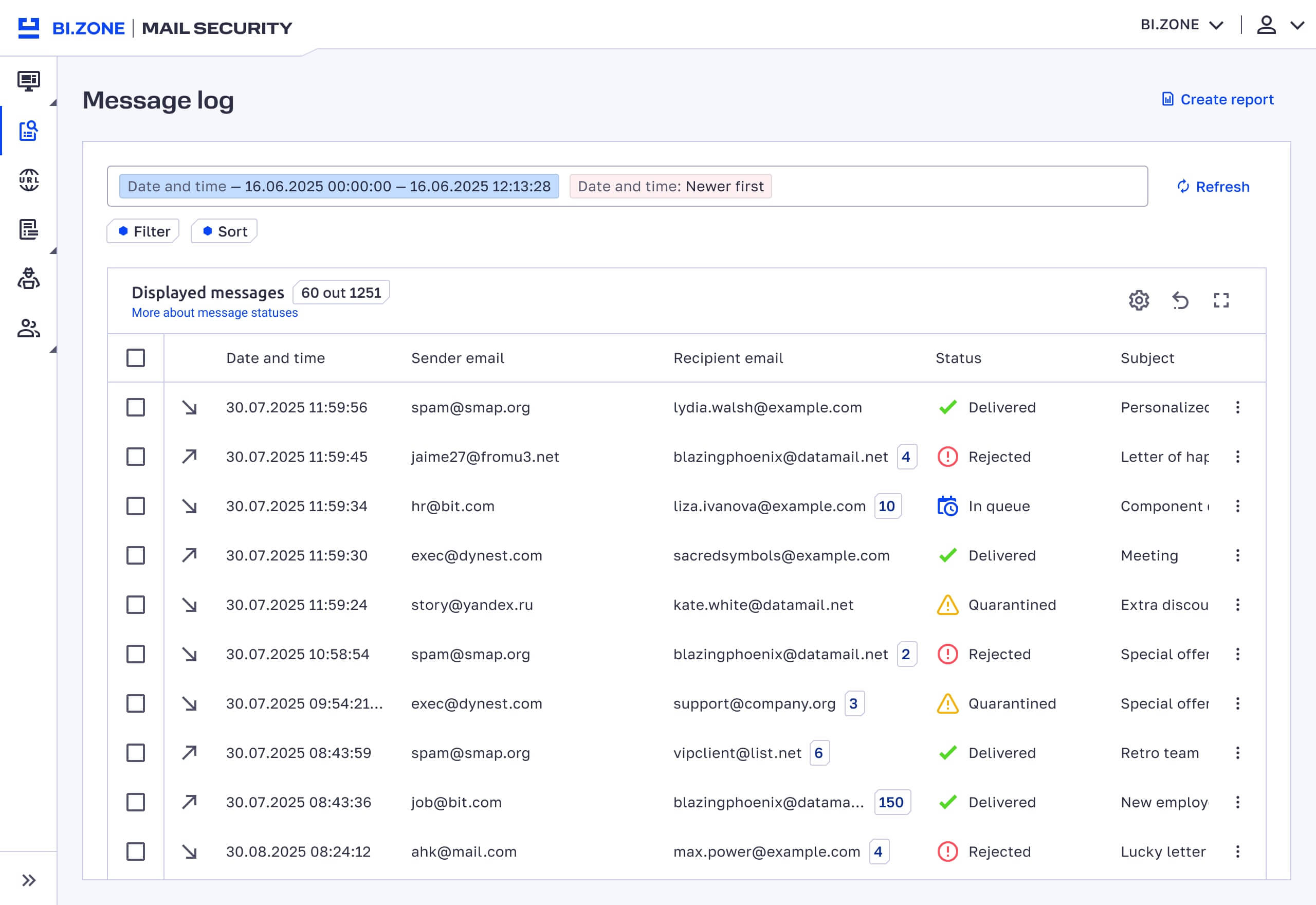Open the URL globe section in sidebar
This screenshot has width=1316, height=905.
tap(28, 180)
